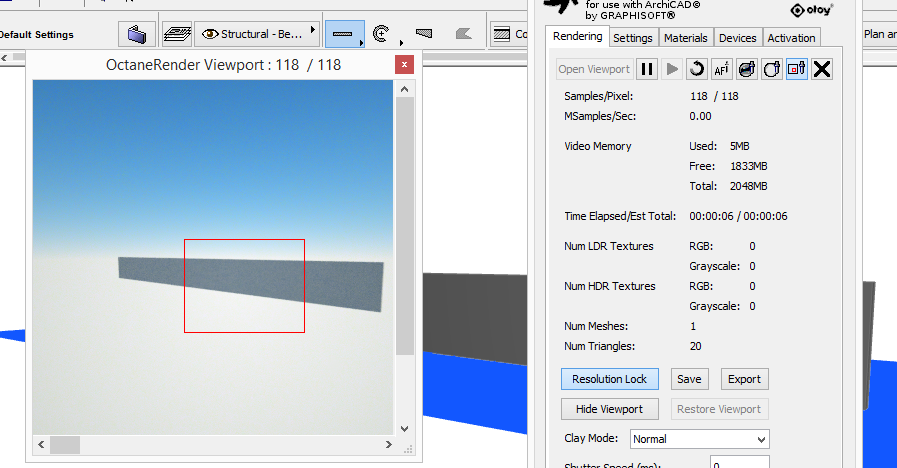
Task: Click the Shutter Speed input field
Action: coord(739,462)
